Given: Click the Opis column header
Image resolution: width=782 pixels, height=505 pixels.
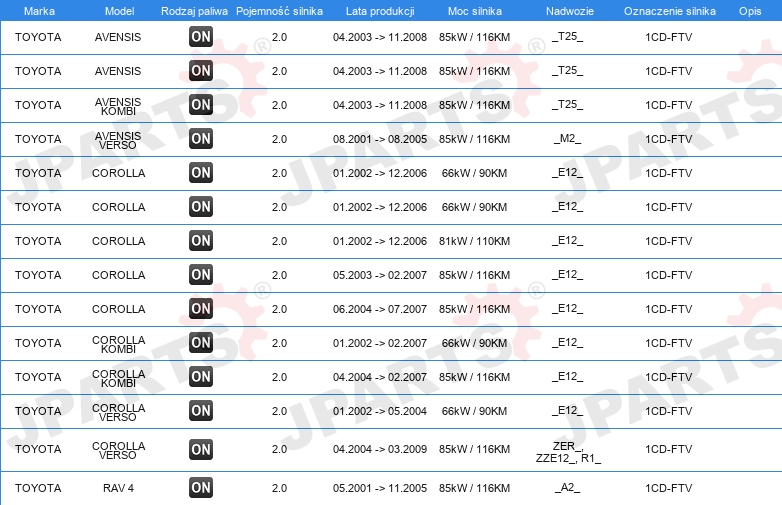Looking at the screenshot, I should (x=750, y=11).
